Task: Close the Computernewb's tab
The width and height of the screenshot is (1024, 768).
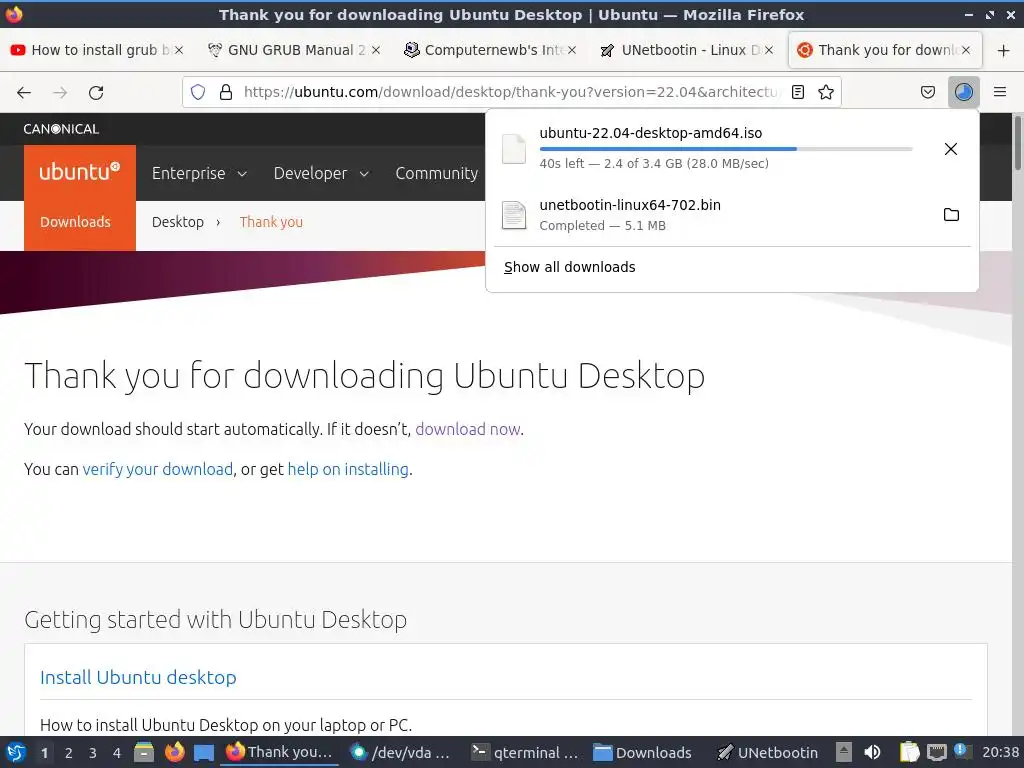Action: coord(572,50)
